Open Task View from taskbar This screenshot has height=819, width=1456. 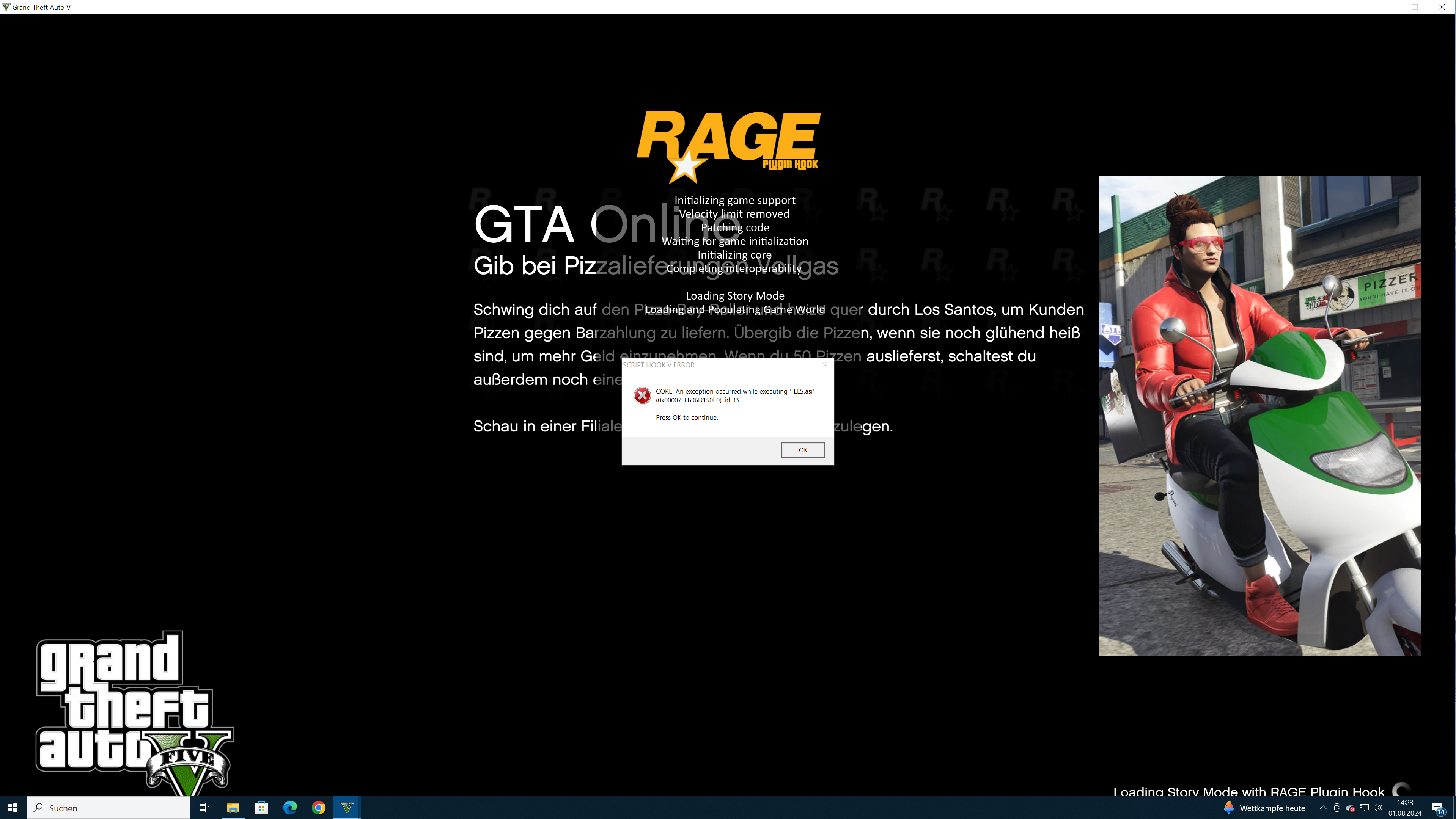tap(204, 808)
